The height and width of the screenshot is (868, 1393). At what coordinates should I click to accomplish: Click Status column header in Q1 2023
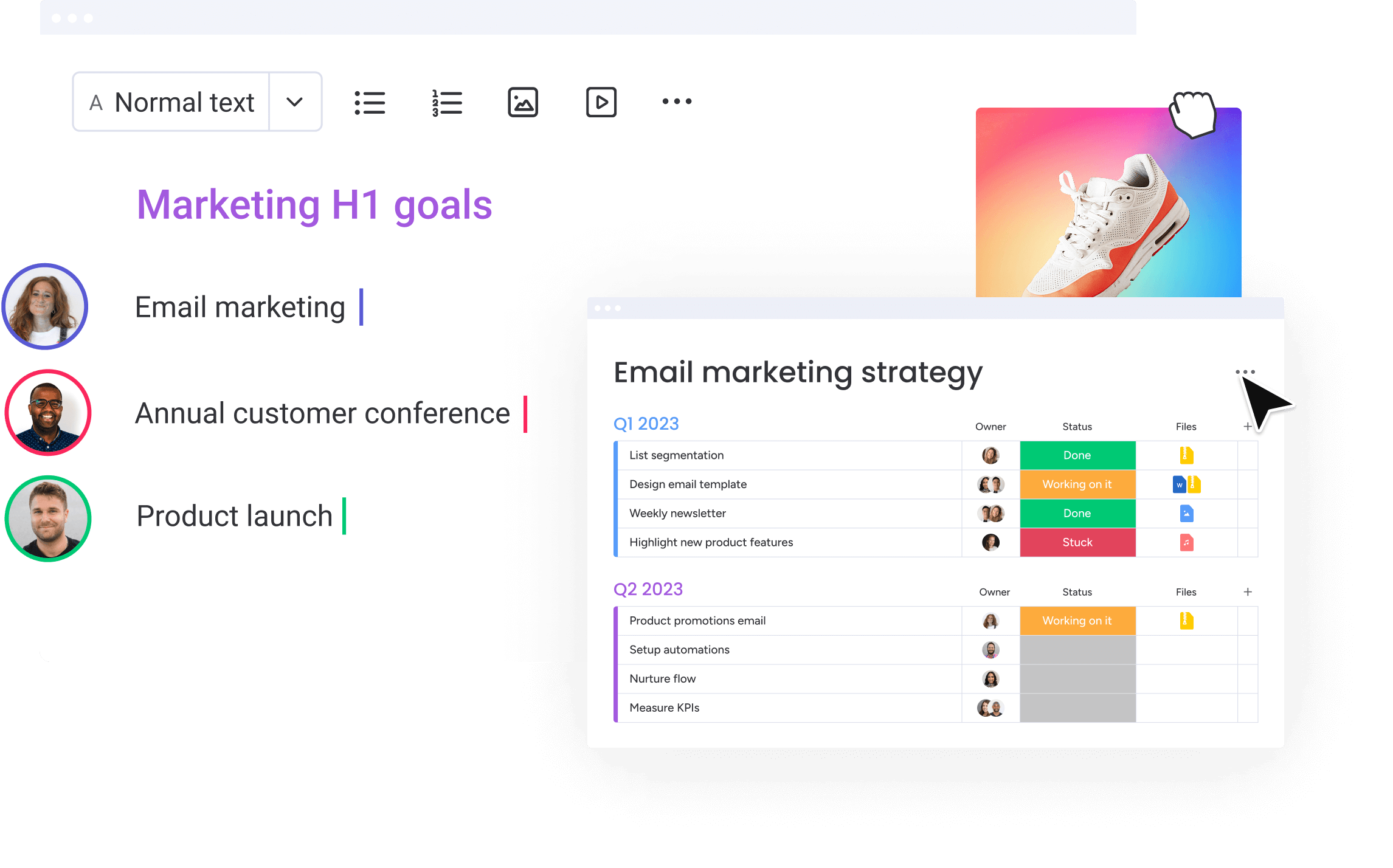pos(1077,427)
